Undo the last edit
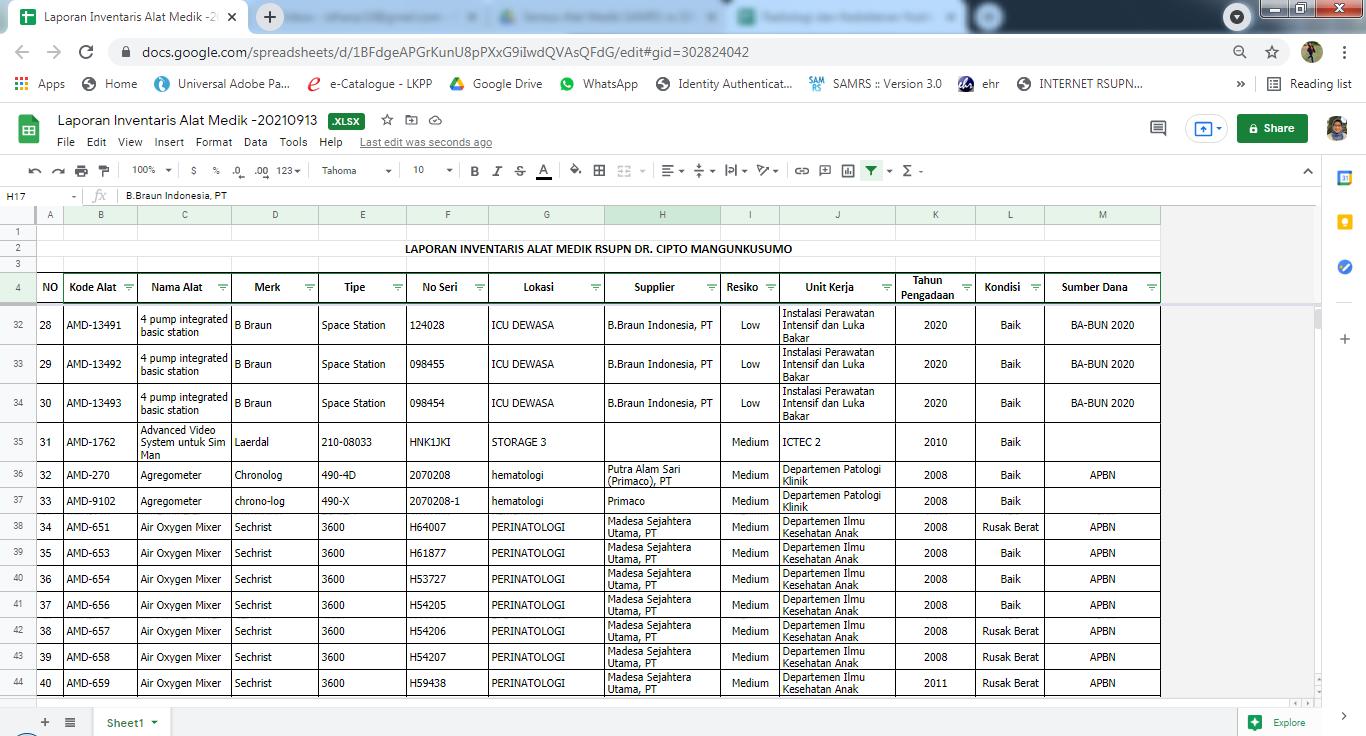This screenshot has width=1366, height=736. click(35, 171)
